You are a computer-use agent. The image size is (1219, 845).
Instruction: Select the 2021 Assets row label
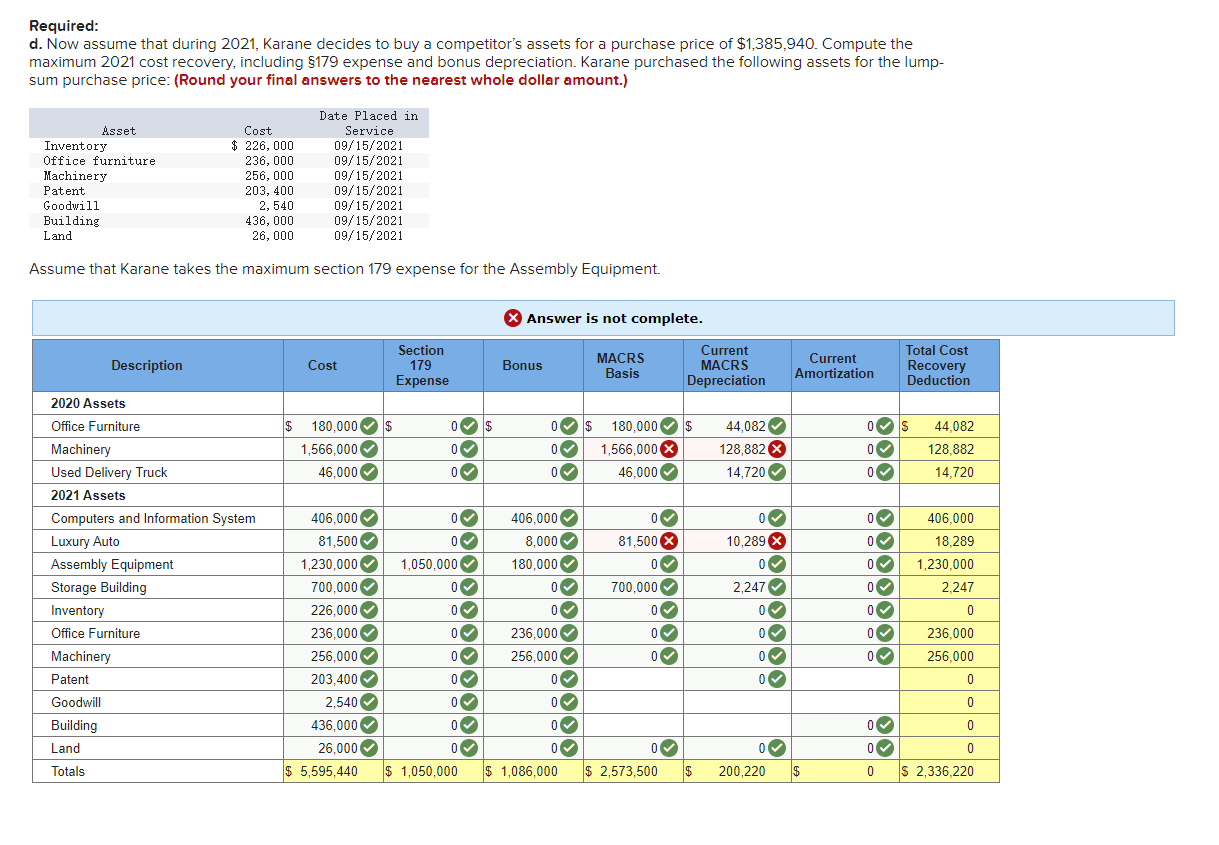[x=90, y=495]
